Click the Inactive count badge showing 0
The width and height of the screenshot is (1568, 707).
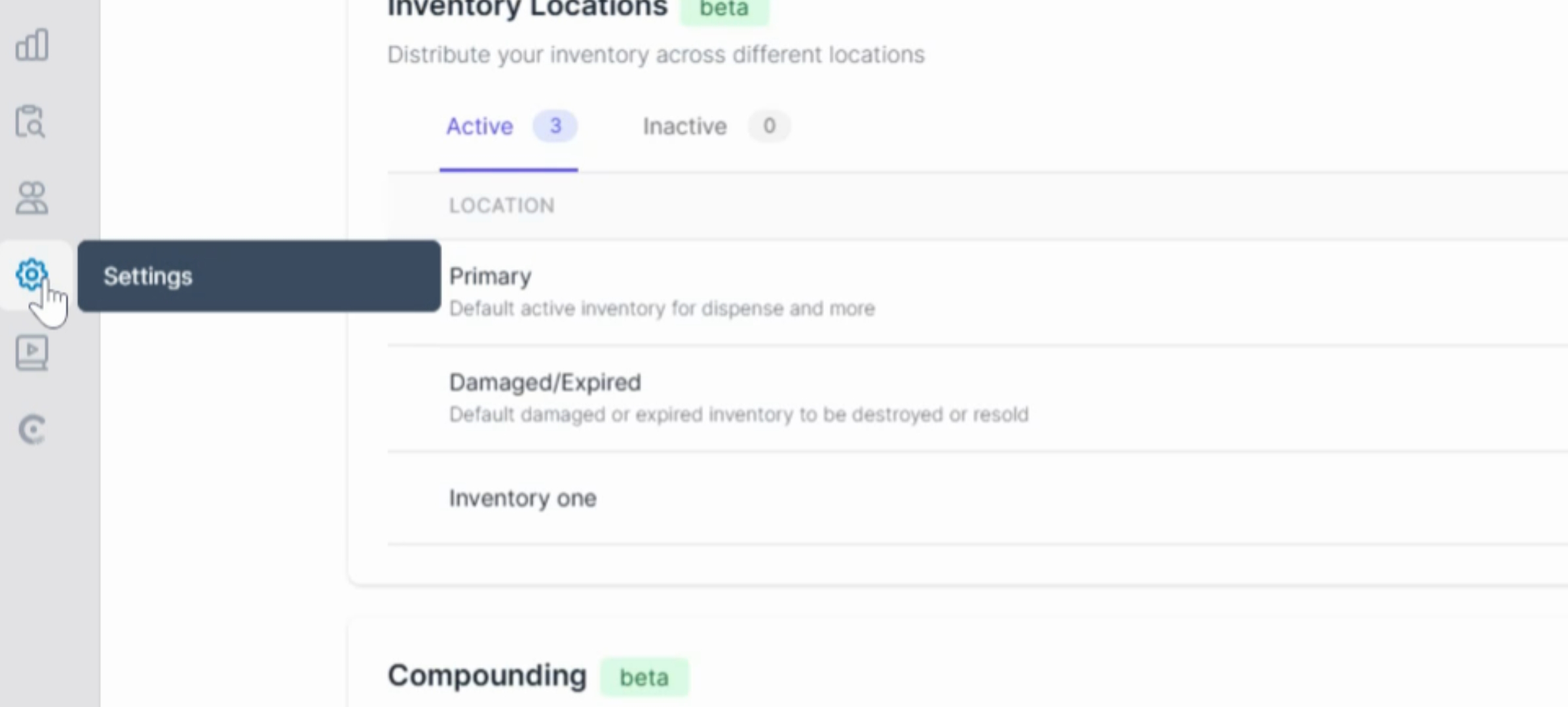(769, 126)
